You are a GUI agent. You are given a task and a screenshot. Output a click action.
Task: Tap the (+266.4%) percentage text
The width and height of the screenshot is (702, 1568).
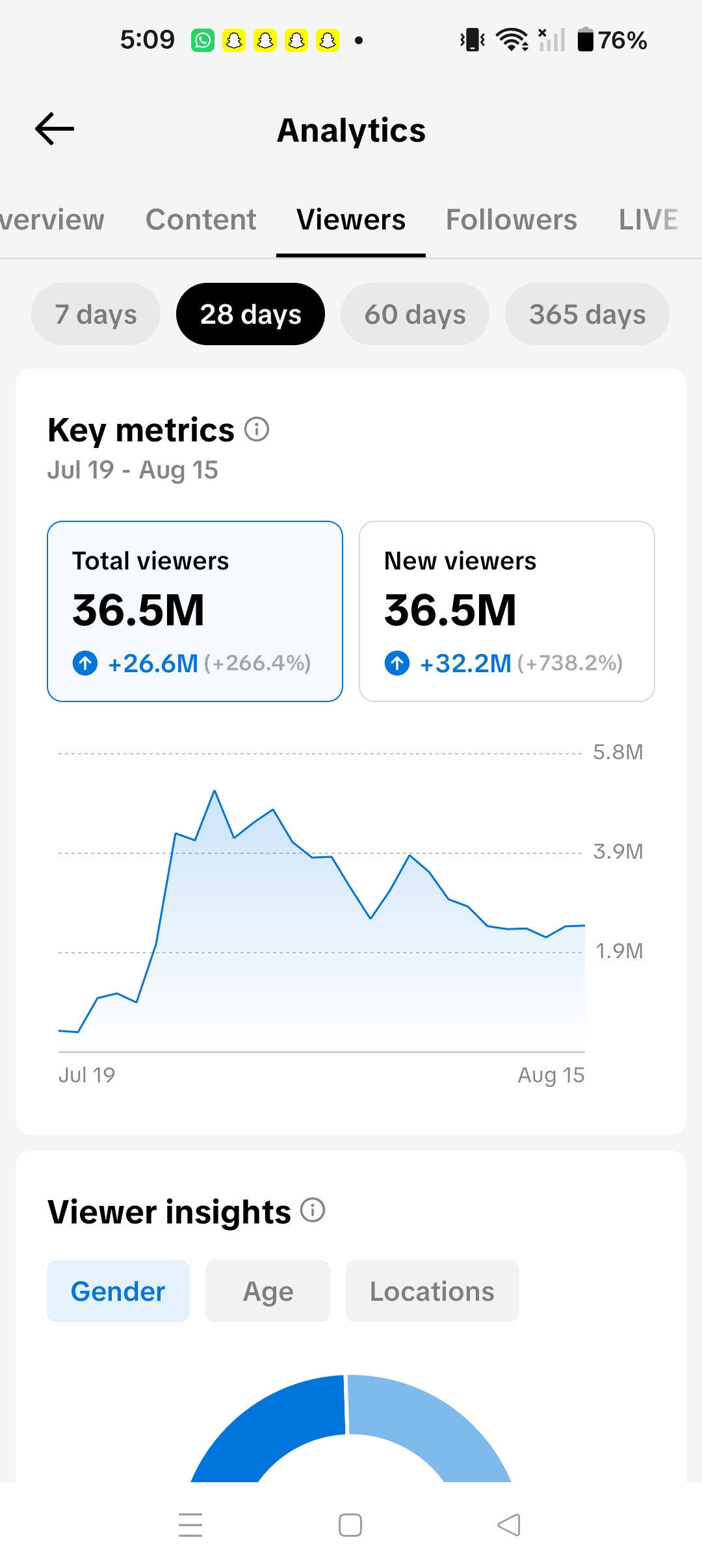(x=257, y=663)
